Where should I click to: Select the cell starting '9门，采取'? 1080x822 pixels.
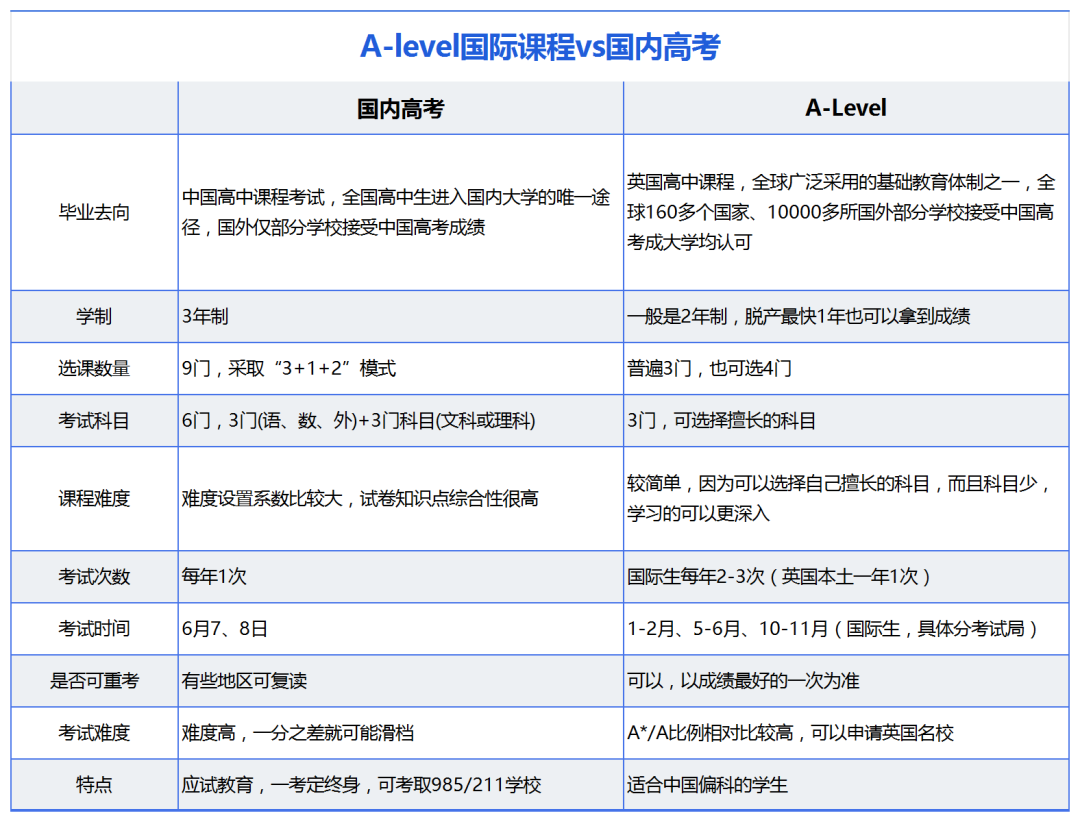coord(400,369)
